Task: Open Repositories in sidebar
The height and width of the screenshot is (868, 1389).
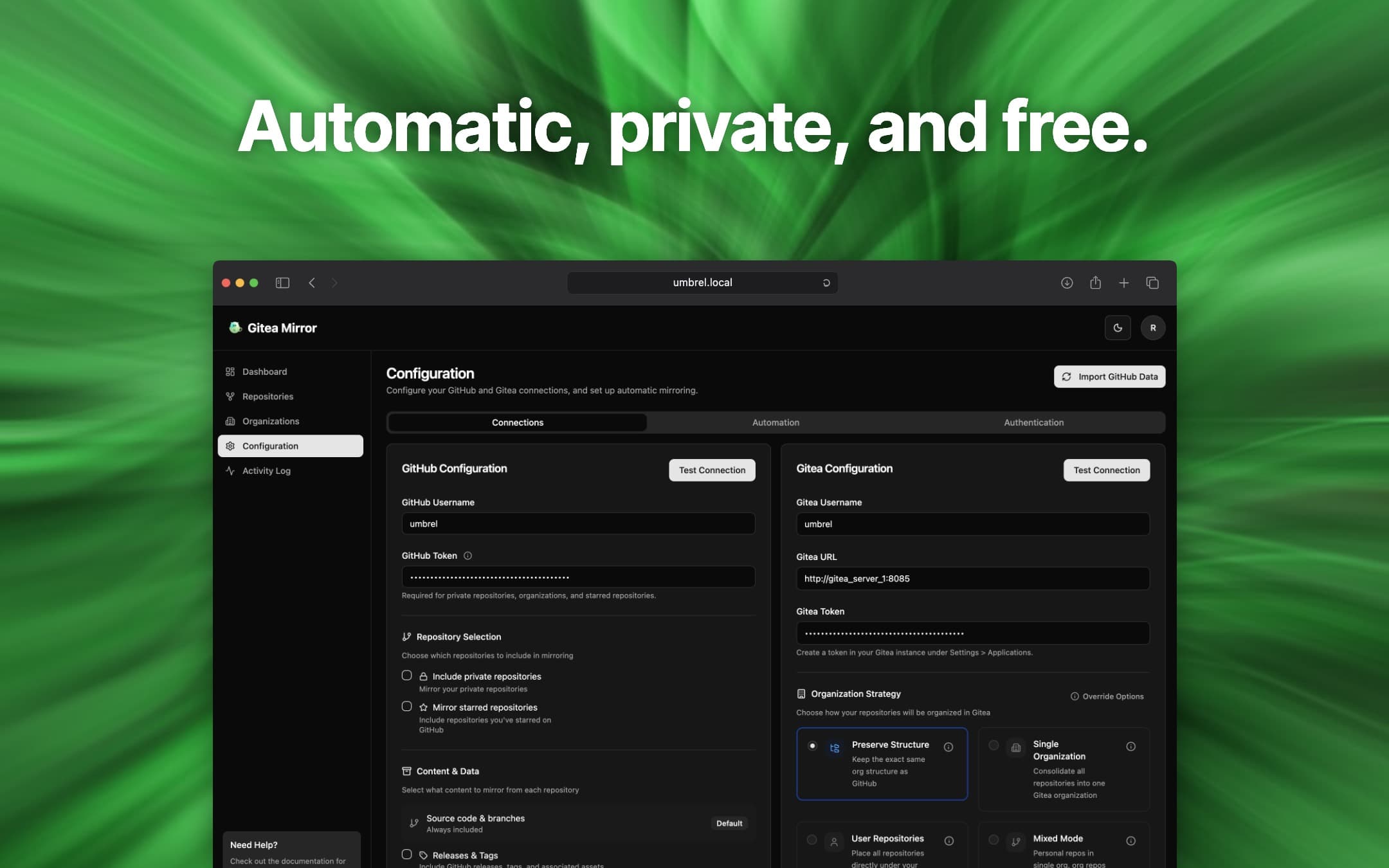Action: [x=268, y=396]
